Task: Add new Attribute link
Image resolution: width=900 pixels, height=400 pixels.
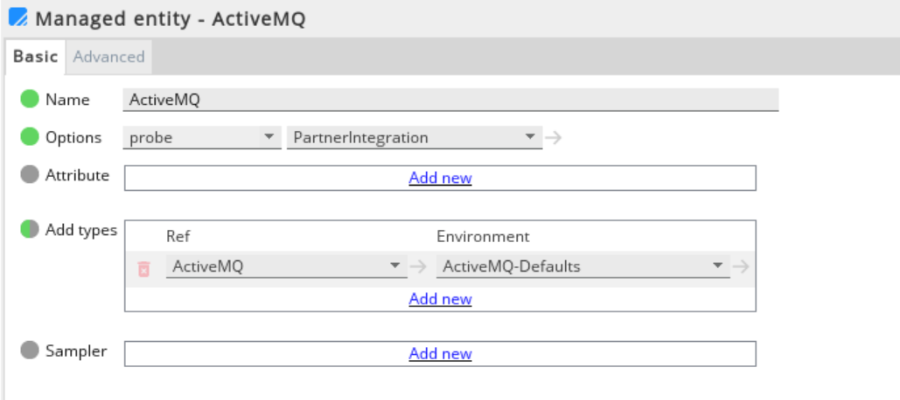Action: pyautogui.click(x=440, y=178)
